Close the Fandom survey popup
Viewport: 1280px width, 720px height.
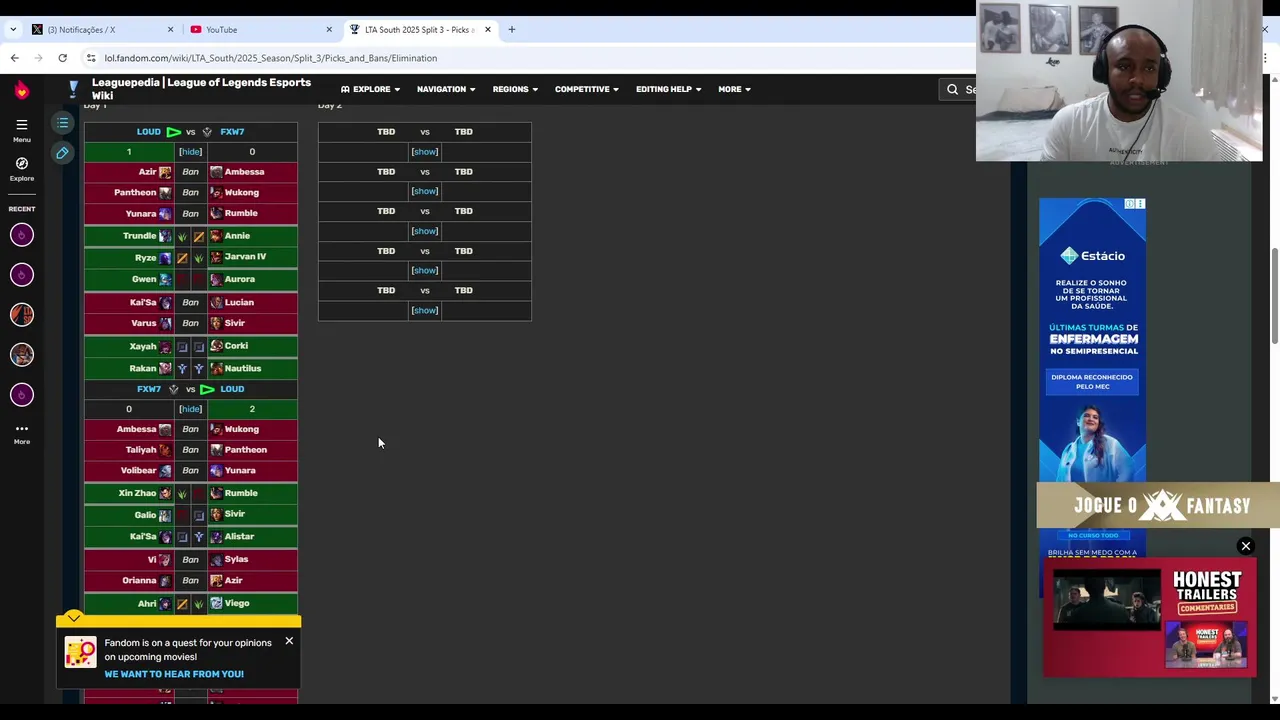tap(289, 640)
